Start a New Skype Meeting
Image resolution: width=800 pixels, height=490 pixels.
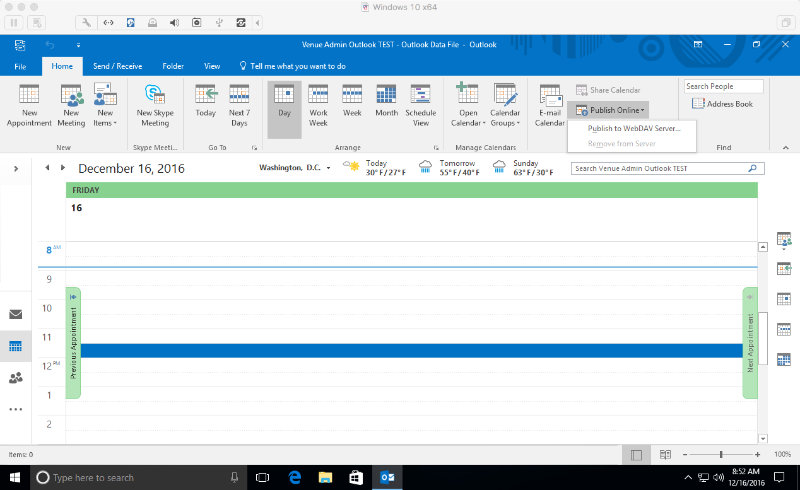coord(155,106)
